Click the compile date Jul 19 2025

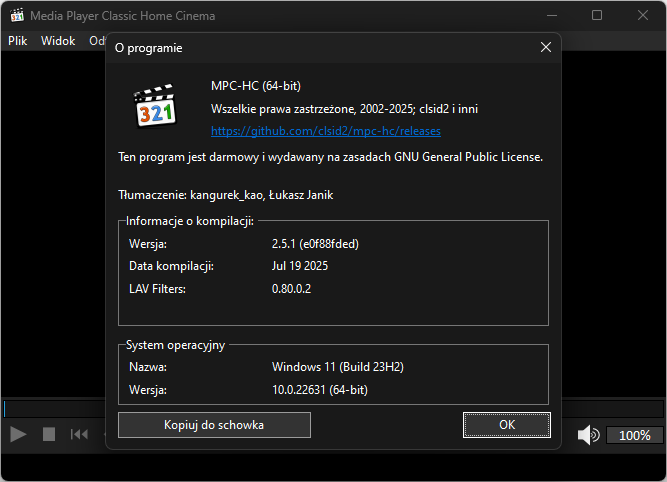pos(300,266)
